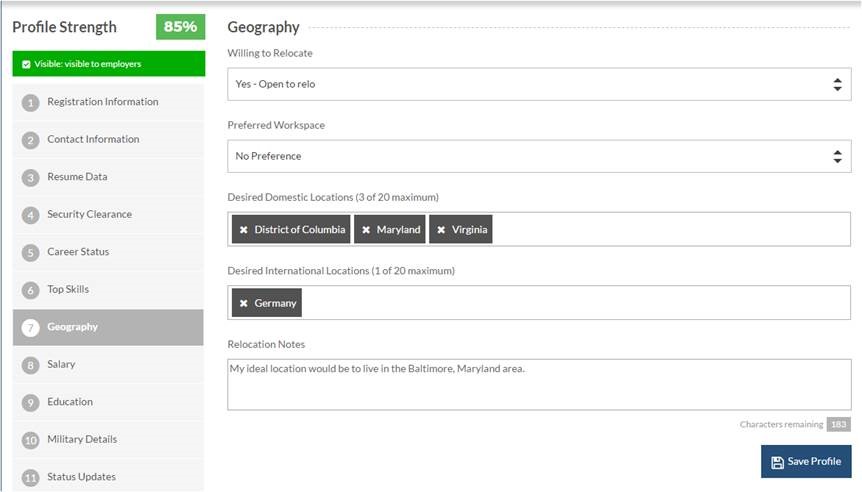The width and height of the screenshot is (862, 492).
Task: Toggle the Visible to employers checkbox
Action: click(x=26, y=64)
